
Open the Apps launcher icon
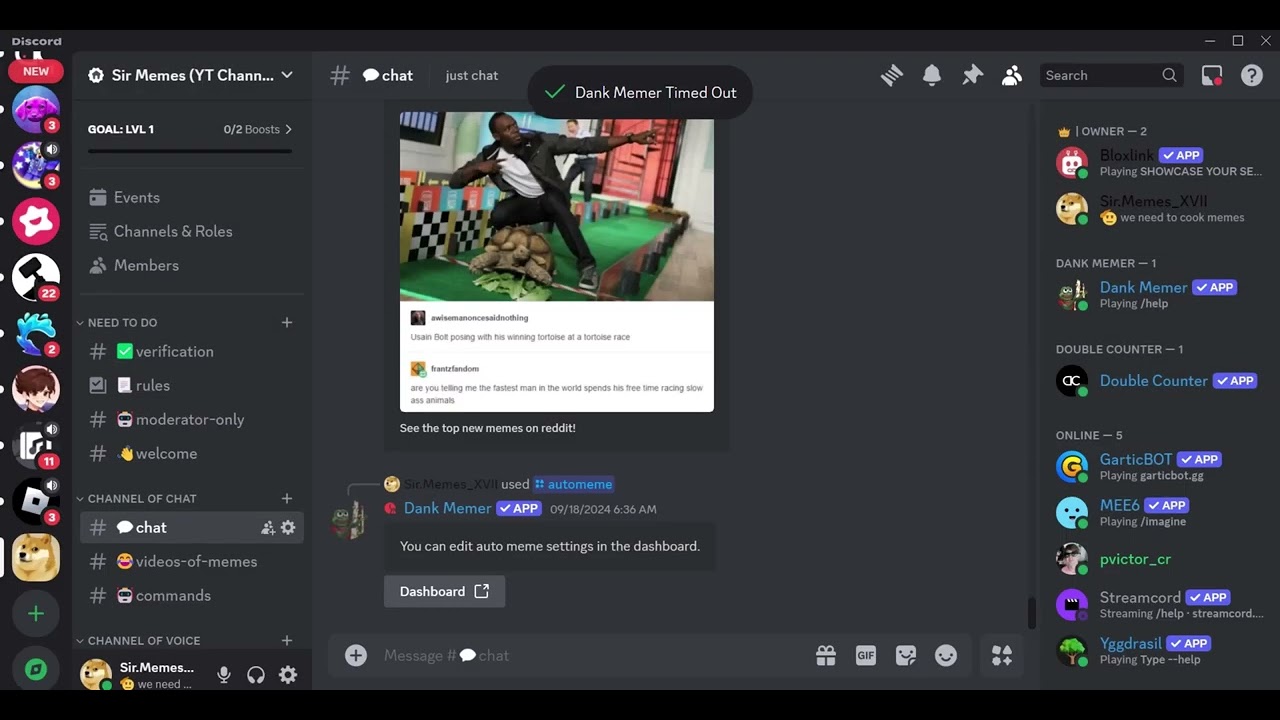1002,655
